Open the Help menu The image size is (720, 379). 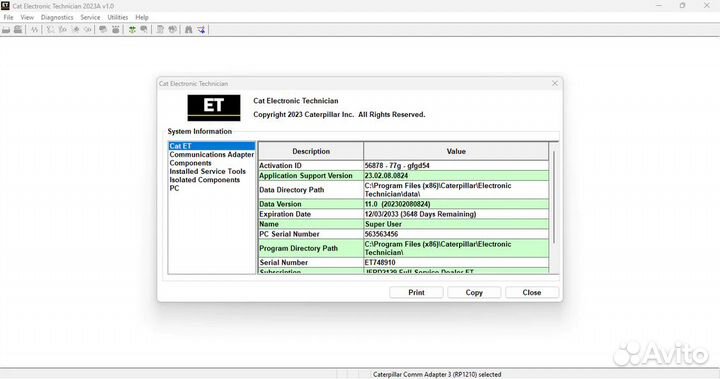142,17
